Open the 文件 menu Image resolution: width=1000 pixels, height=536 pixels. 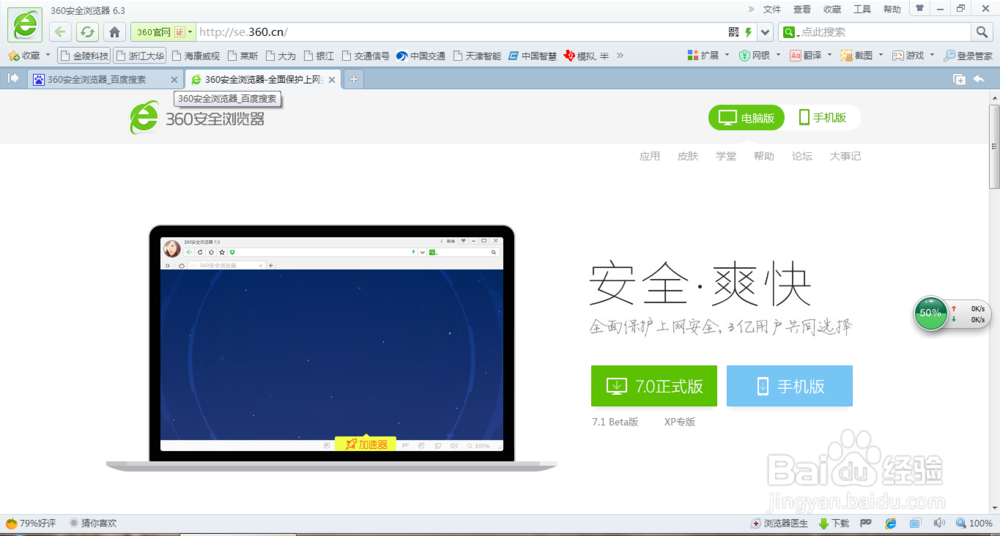[x=772, y=9]
